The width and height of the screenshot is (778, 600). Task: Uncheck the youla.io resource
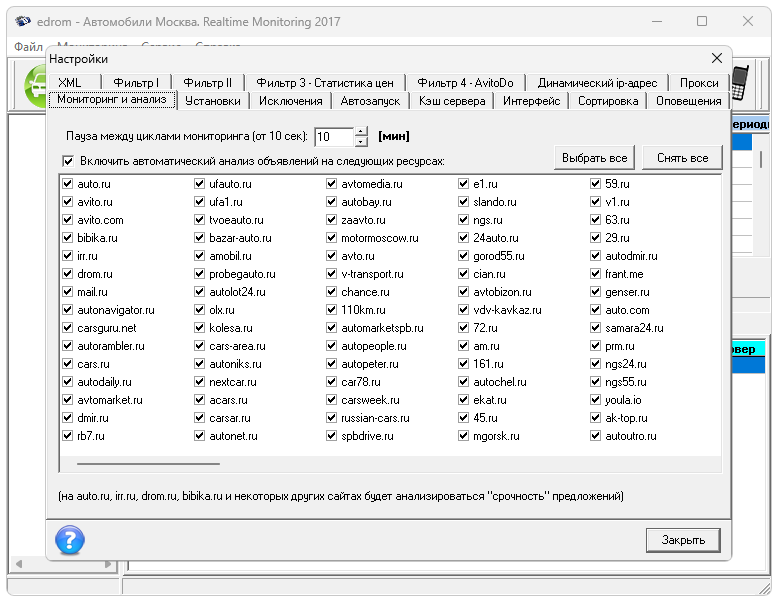(595, 400)
